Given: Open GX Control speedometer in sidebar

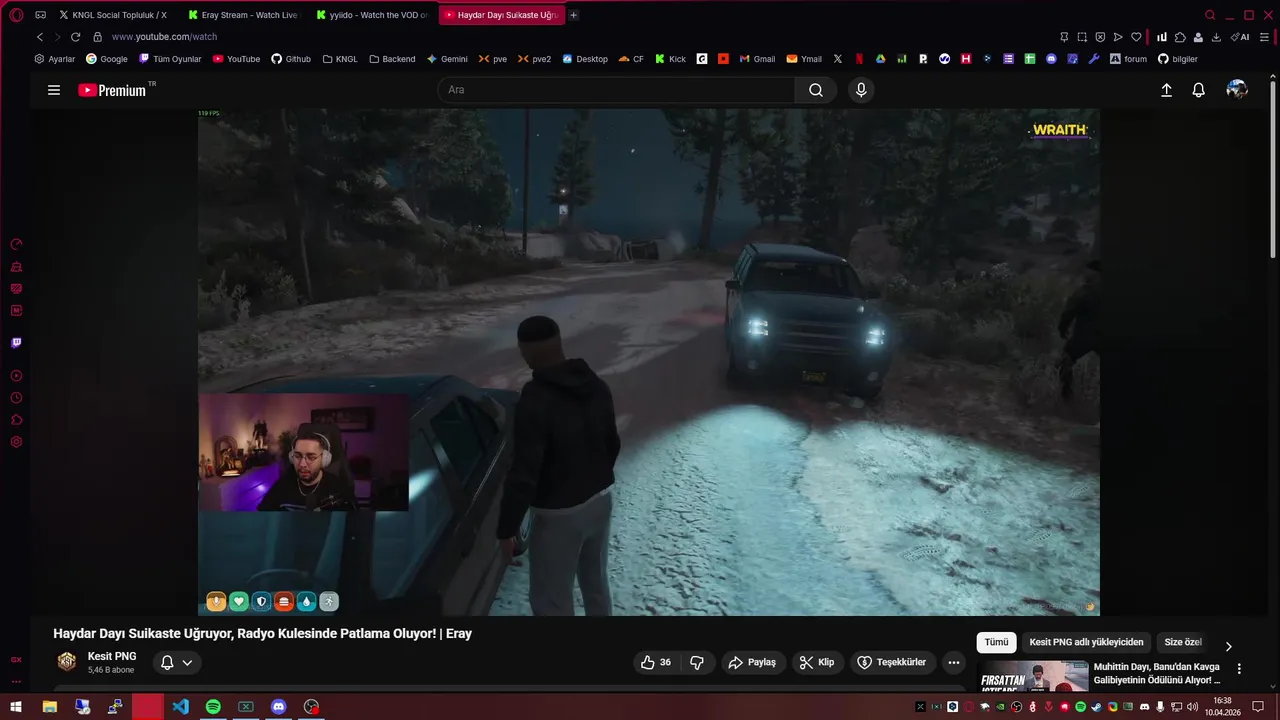Looking at the screenshot, I should [16, 244].
